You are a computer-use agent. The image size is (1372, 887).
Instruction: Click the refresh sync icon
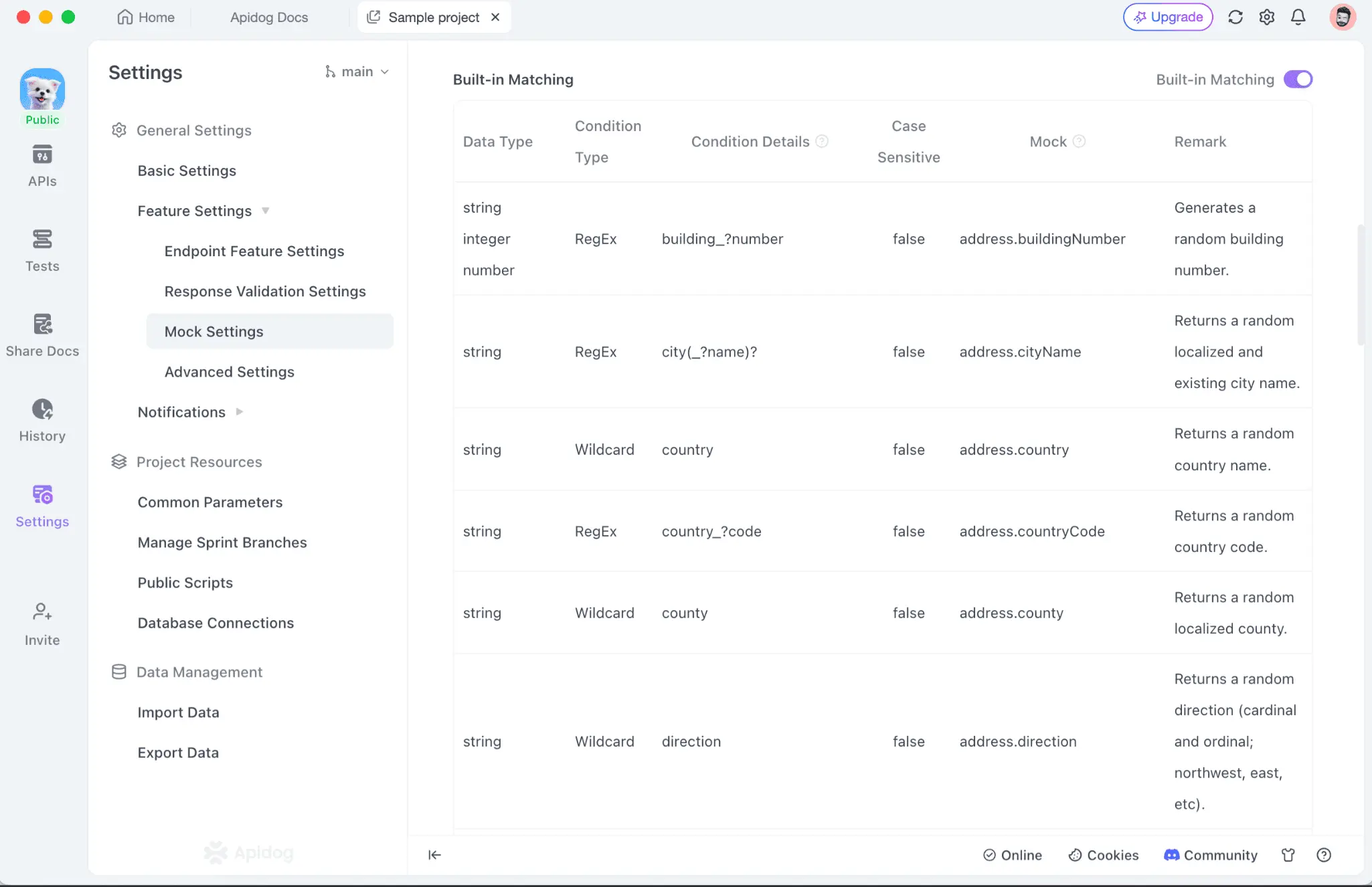(1235, 17)
